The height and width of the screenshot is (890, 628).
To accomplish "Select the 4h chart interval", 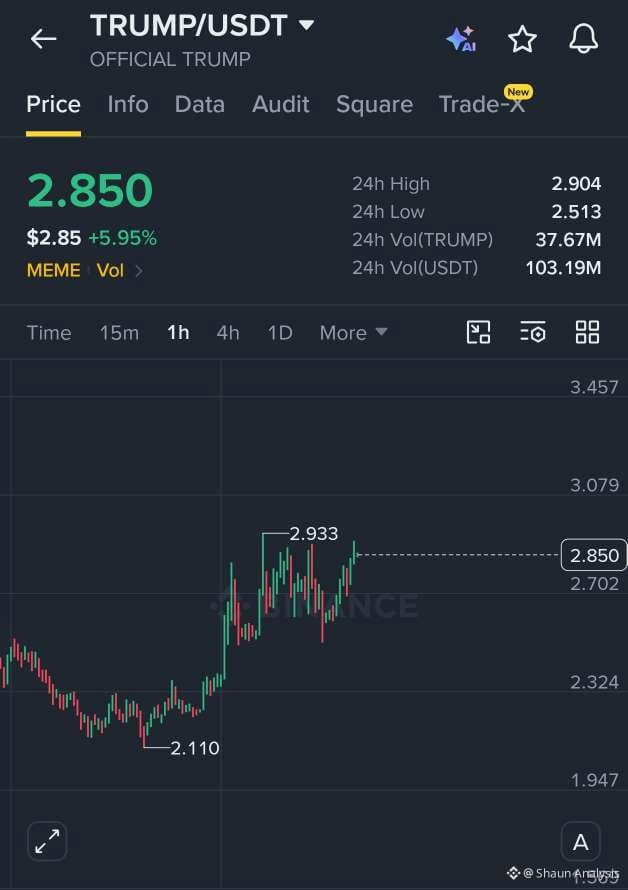I will 228,333.
